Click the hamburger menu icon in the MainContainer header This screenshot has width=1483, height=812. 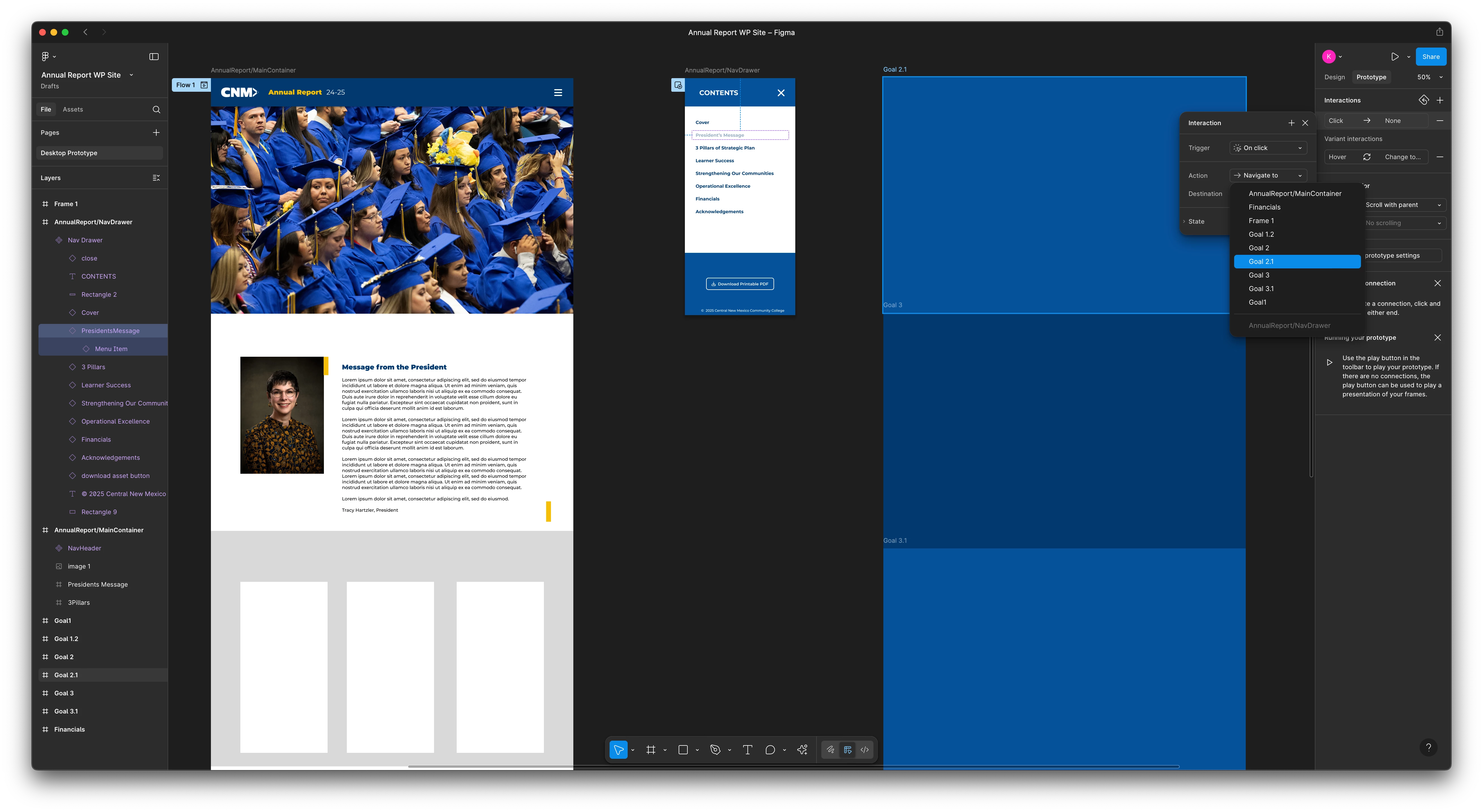click(558, 93)
